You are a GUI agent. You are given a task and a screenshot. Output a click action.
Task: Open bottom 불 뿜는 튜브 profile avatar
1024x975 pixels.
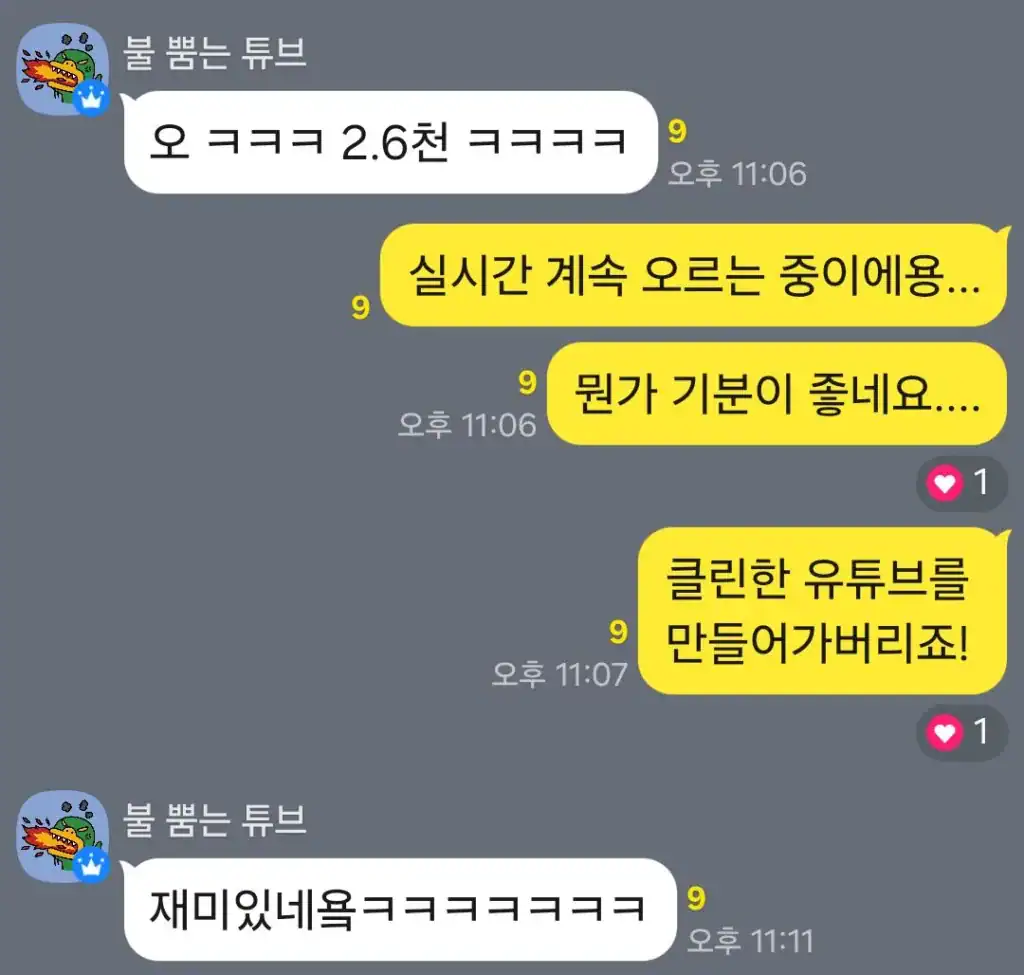pyautogui.click(x=63, y=837)
